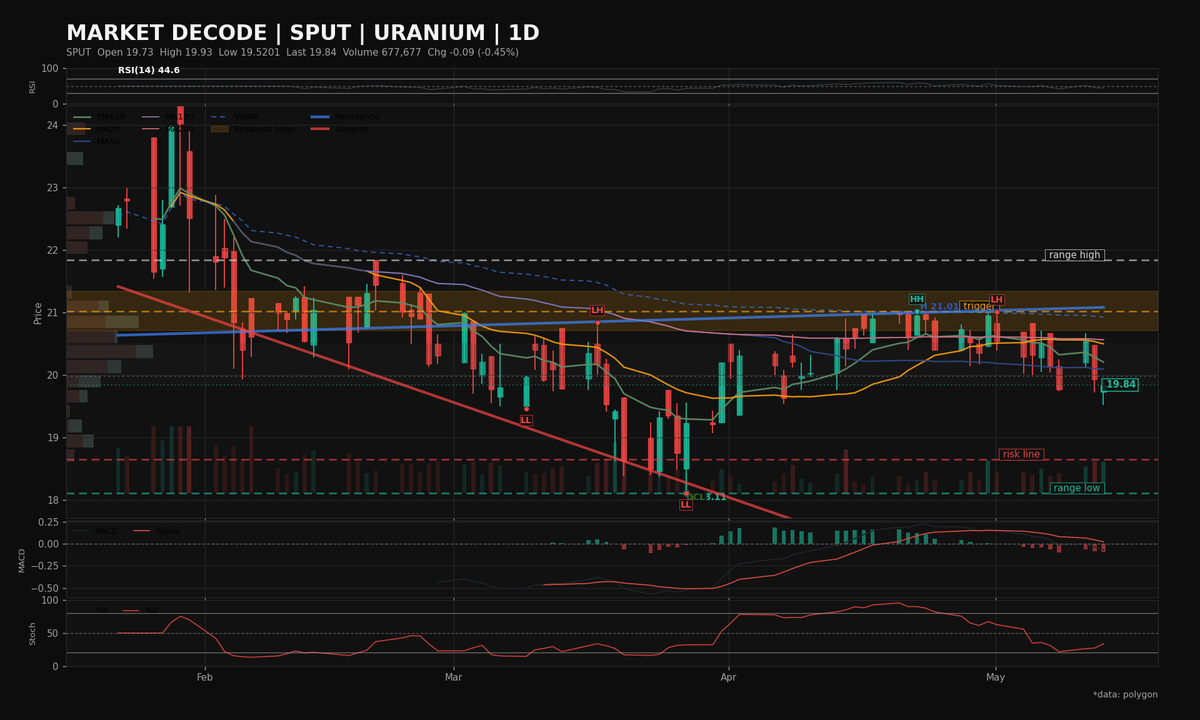
Task: Click the data: polygon attribution
Action: point(1125,694)
